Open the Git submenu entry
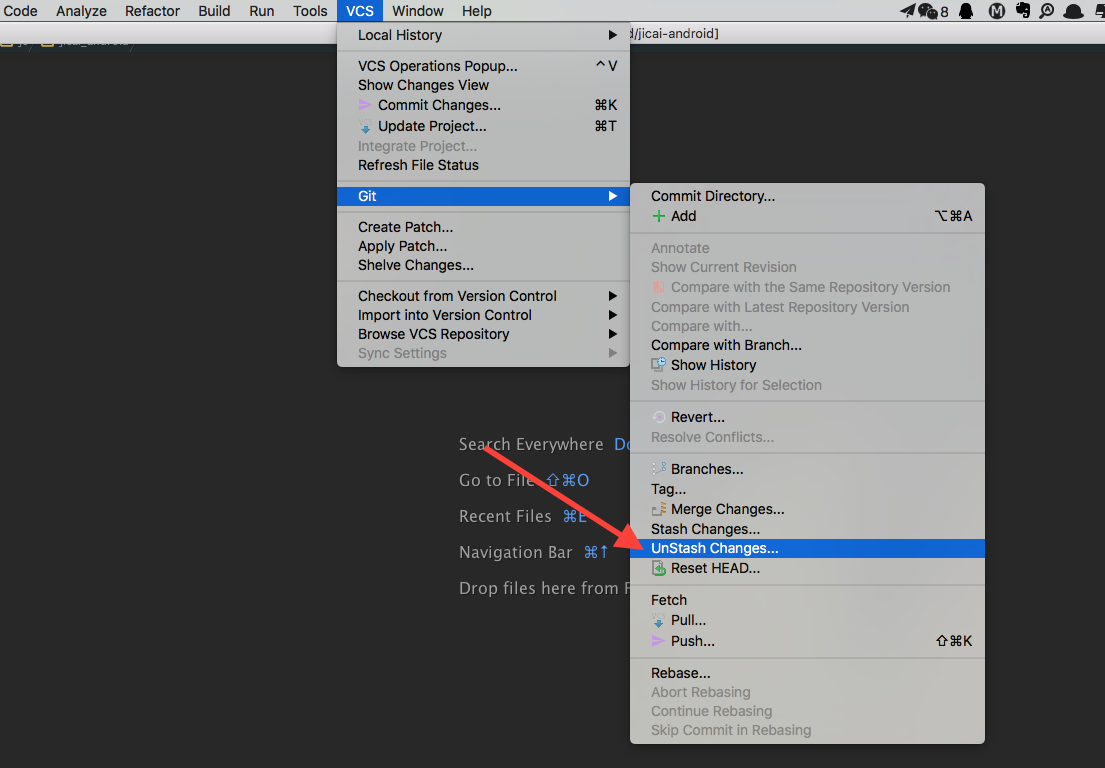Viewport: 1105px width, 768px height. [x=483, y=196]
